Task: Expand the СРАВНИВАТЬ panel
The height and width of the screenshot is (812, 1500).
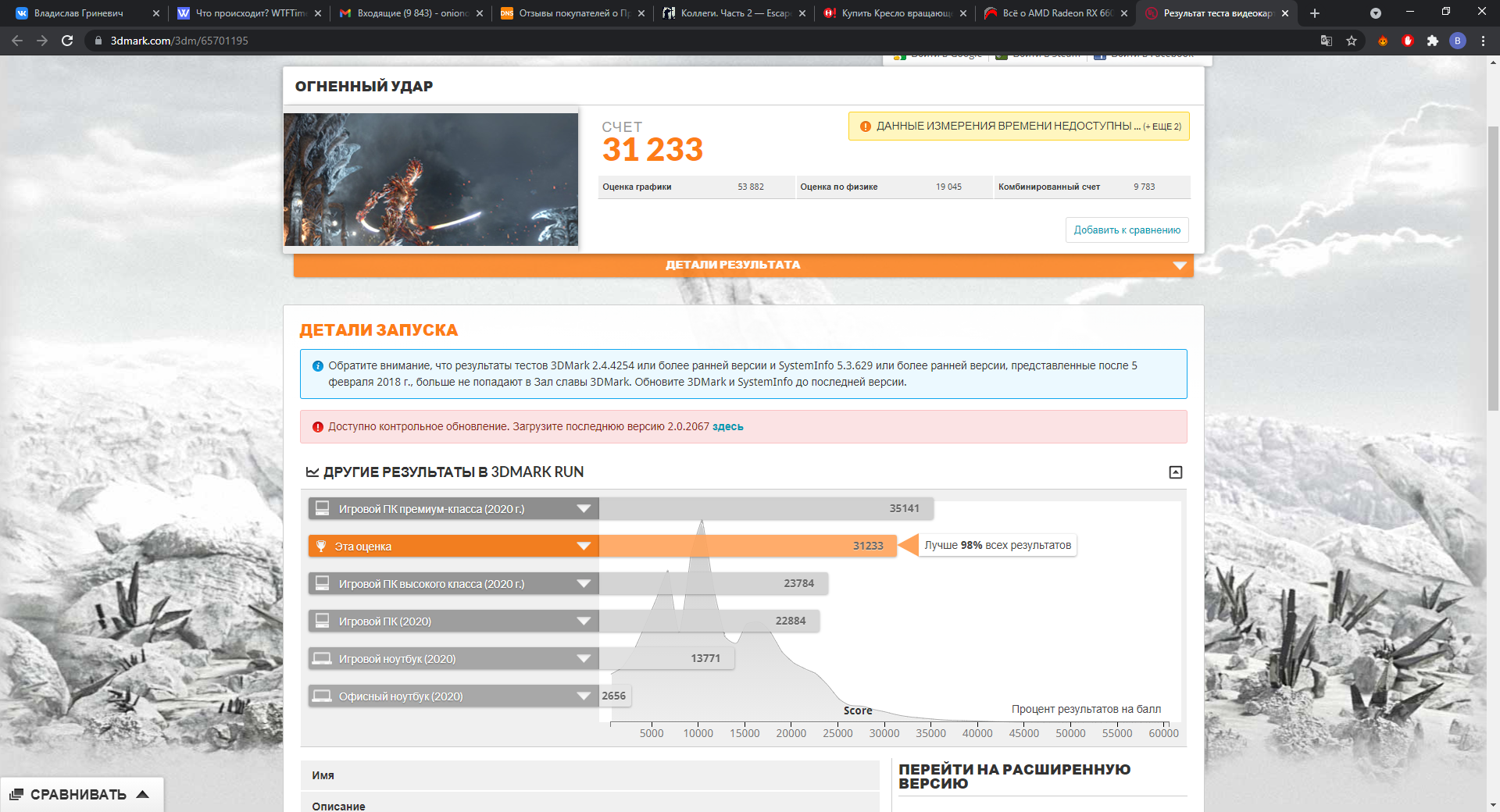Action: click(81, 795)
